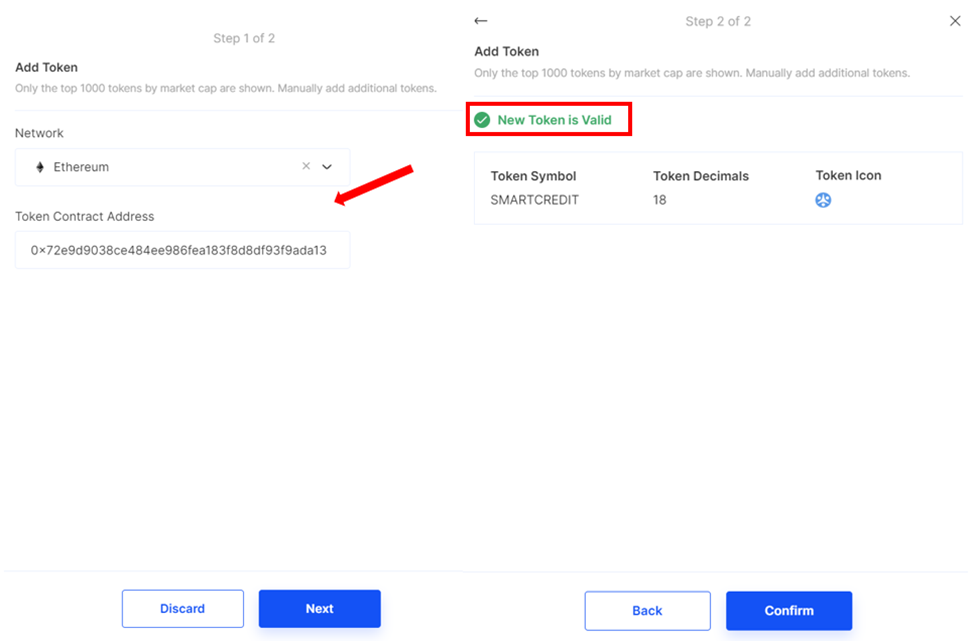The height and width of the screenshot is (641, 975).
Task: Click the 'Step 1 of 2' indicator
Action: pyautogui.click(x=244, y=38)
